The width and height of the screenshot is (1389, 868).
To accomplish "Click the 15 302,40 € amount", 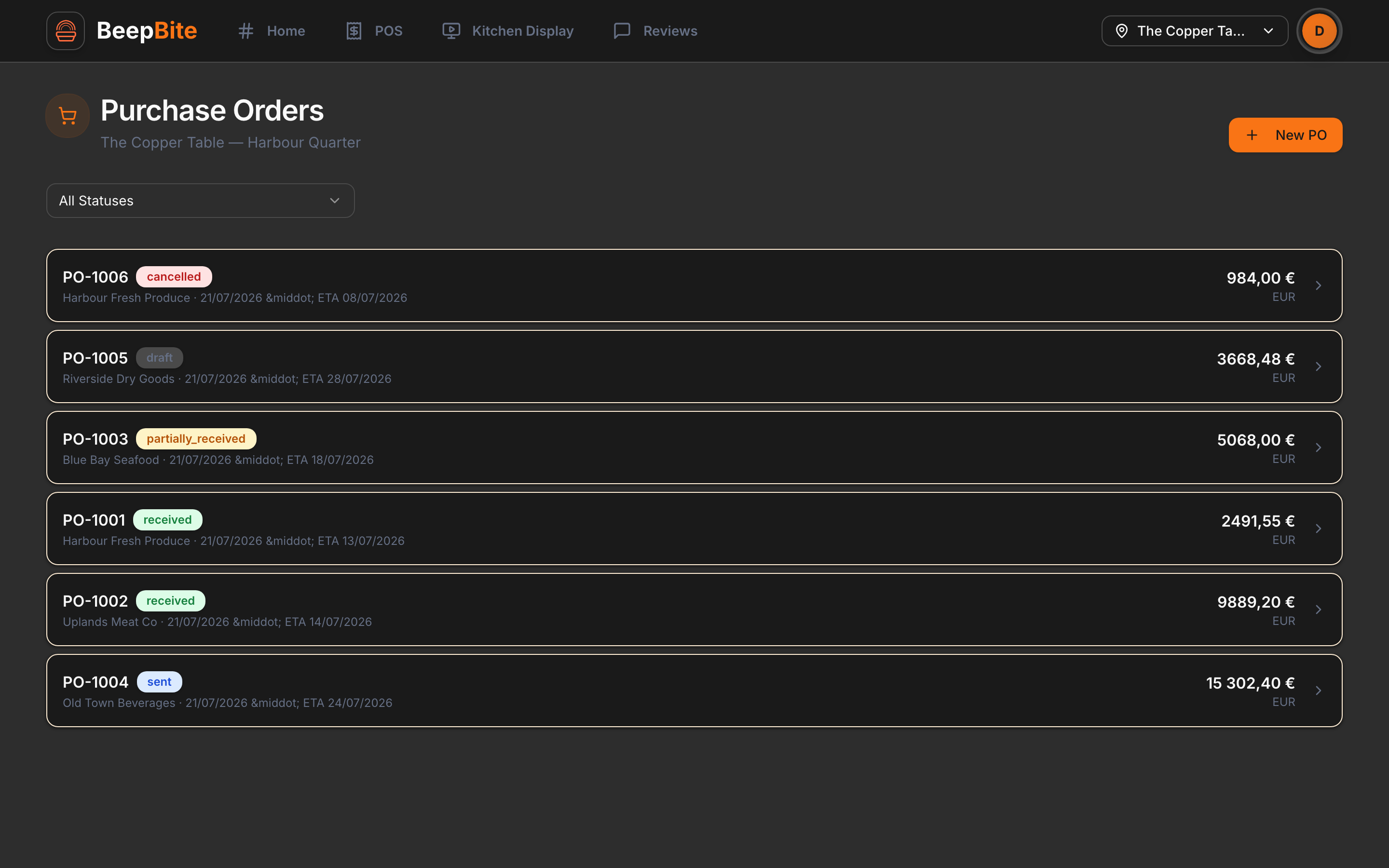I will 1250,682.
